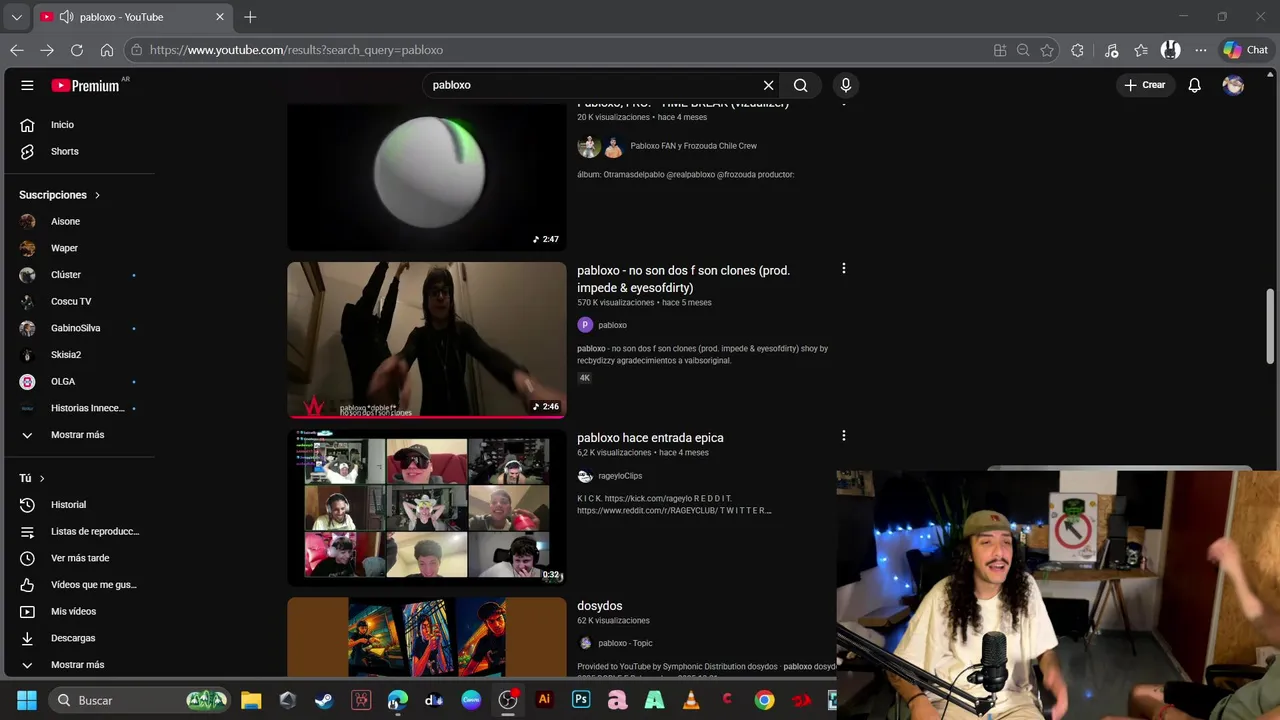The image size is (1280, 720).
Task: Play pabloxo hace entrada epica thumbnail
Action: [427, 508]
